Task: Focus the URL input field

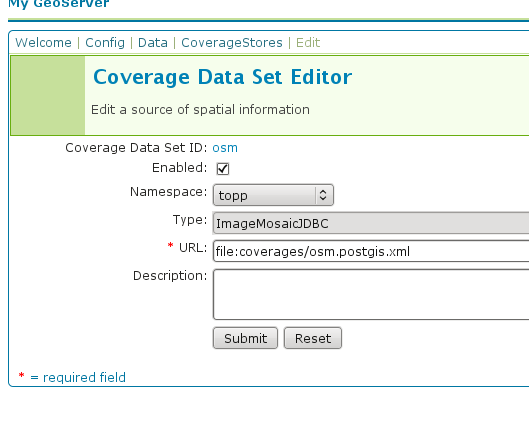Action: point(371,251)
